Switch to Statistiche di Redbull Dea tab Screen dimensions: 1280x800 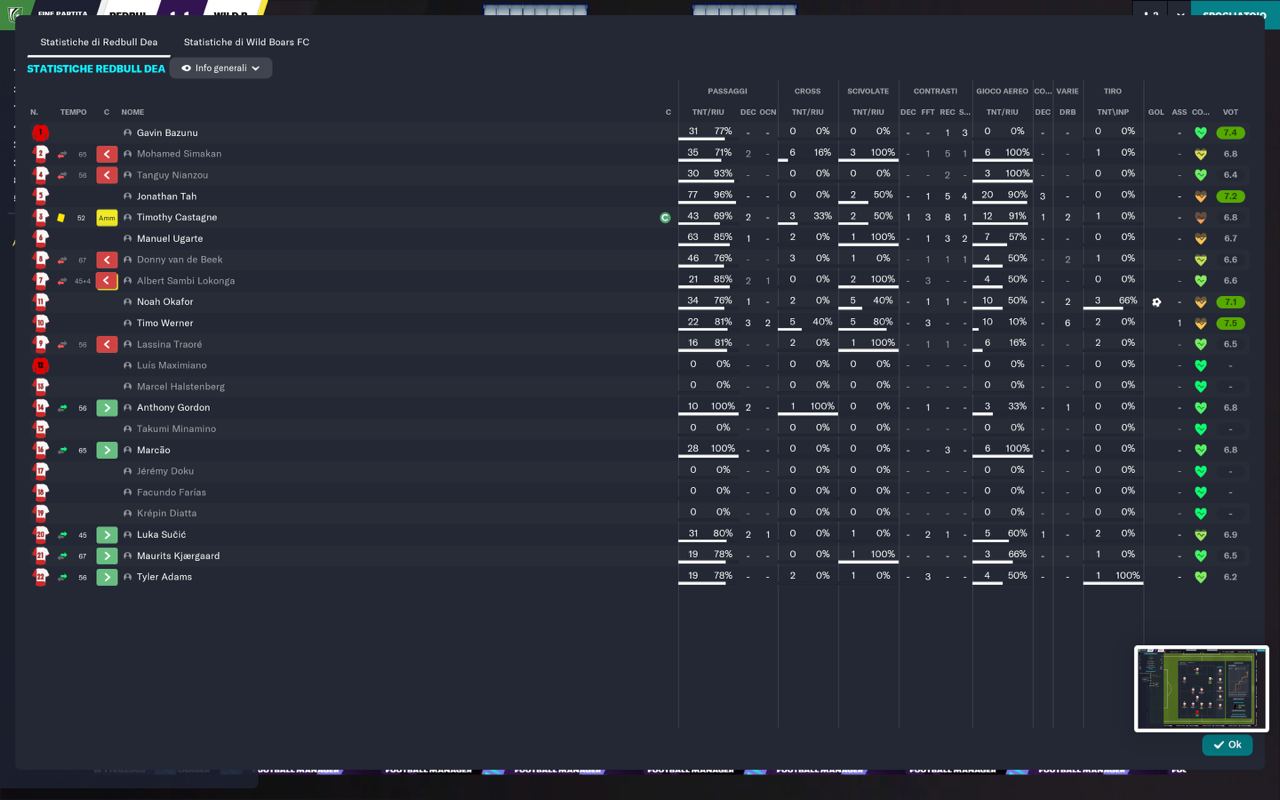coord(99,42)
